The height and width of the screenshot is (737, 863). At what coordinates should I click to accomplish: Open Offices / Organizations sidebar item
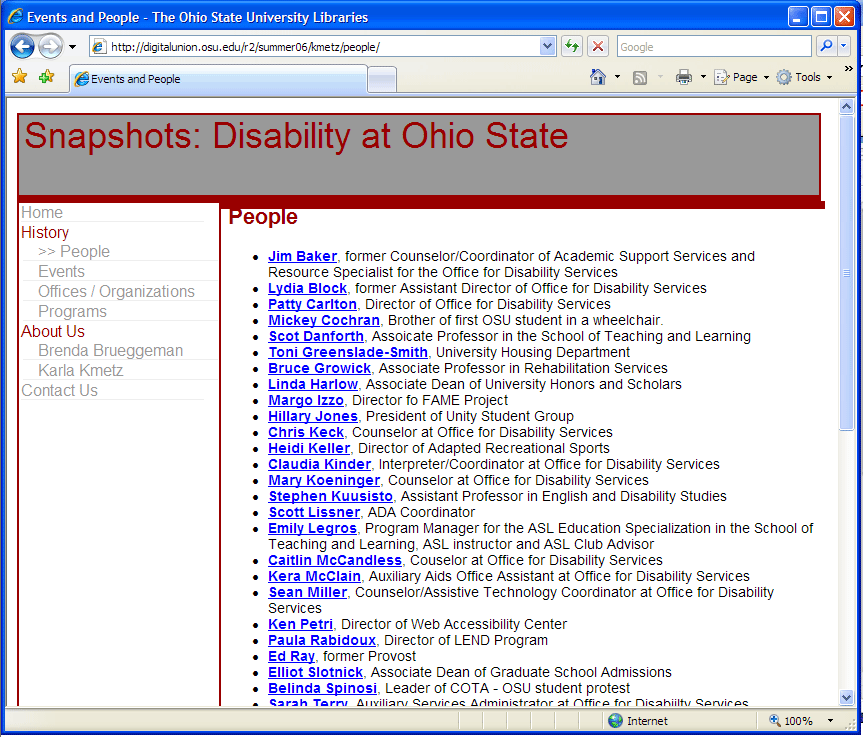tap(116, 291)
